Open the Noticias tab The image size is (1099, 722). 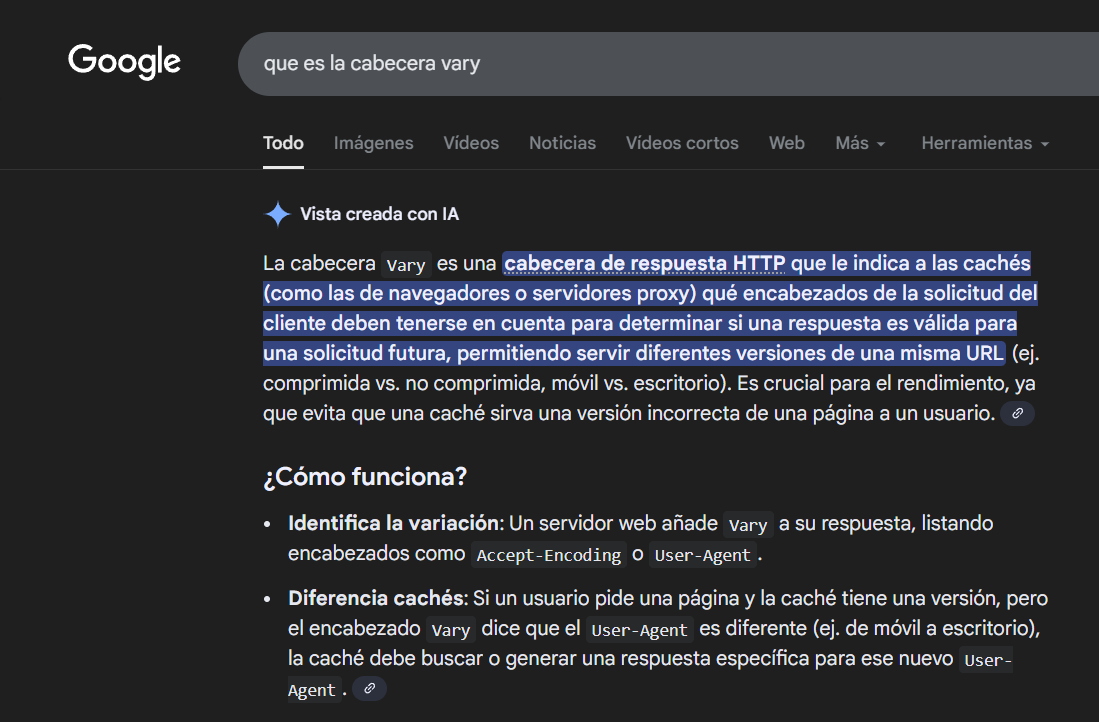562,143
